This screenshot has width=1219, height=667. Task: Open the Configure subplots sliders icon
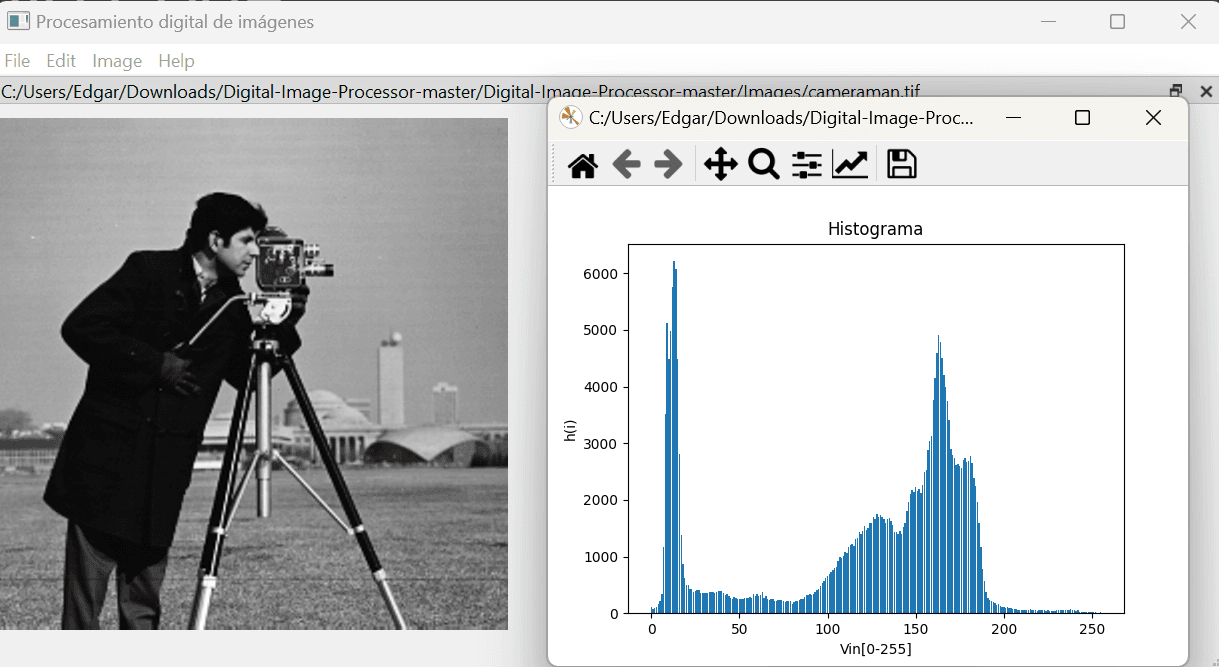[x=807, y=165]
